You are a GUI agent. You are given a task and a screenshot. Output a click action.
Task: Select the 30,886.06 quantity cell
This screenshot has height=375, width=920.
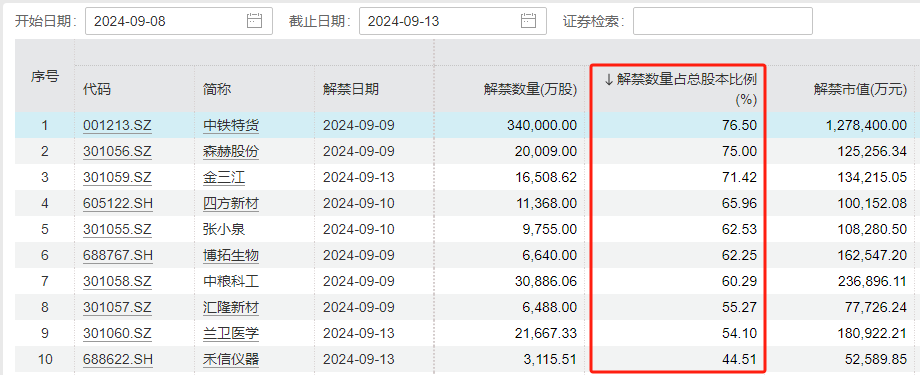[x=547, y=282]
